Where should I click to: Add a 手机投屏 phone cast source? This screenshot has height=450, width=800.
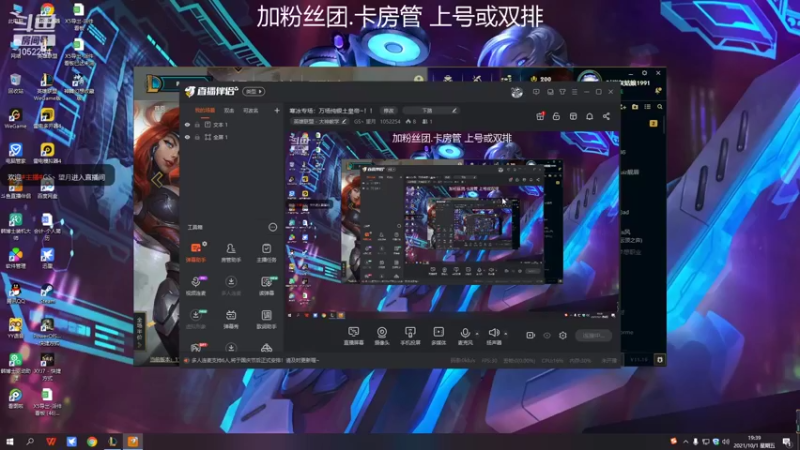pyautogui.click(x=410, y=336)
